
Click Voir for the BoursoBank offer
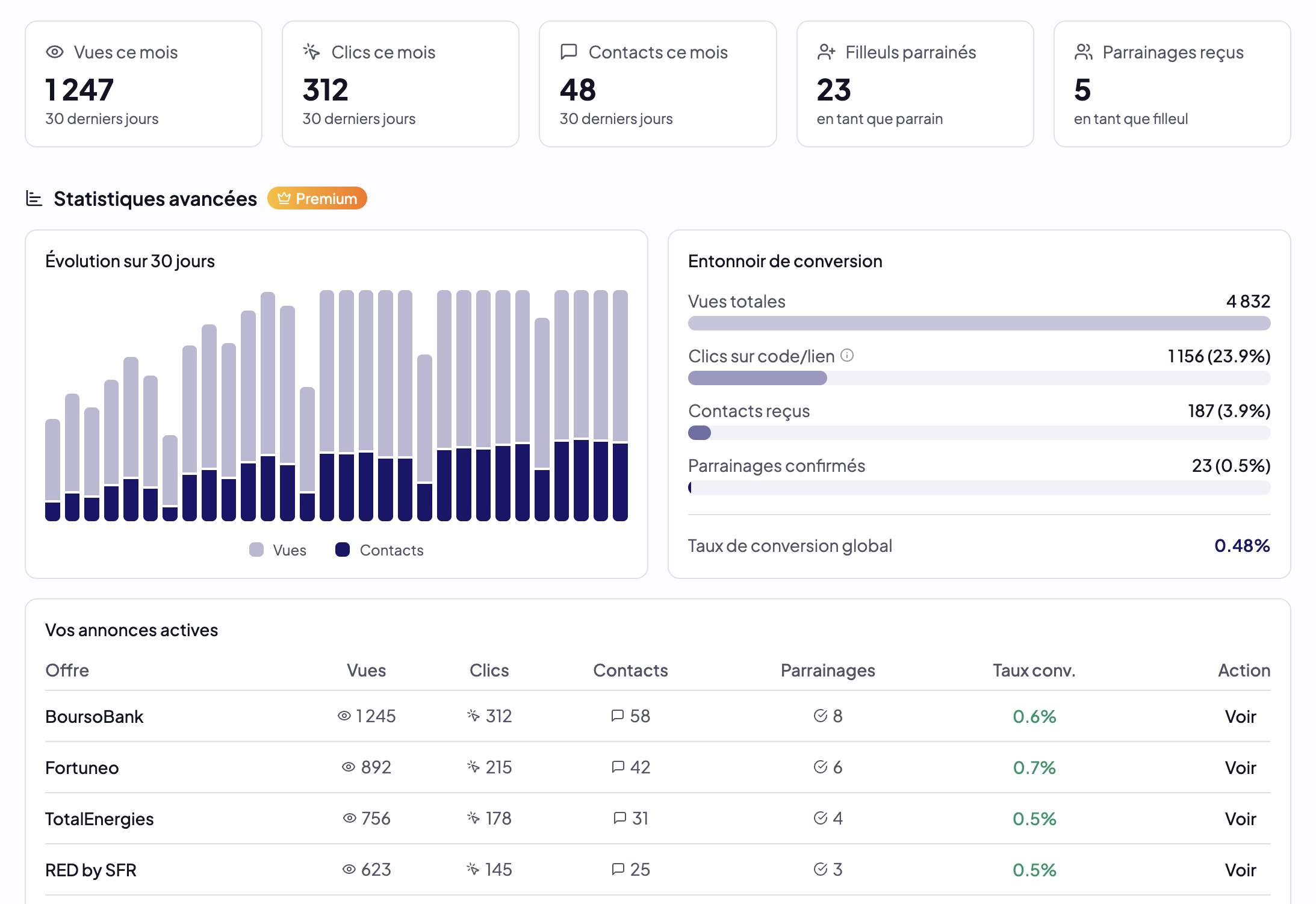pos(1240,716)
